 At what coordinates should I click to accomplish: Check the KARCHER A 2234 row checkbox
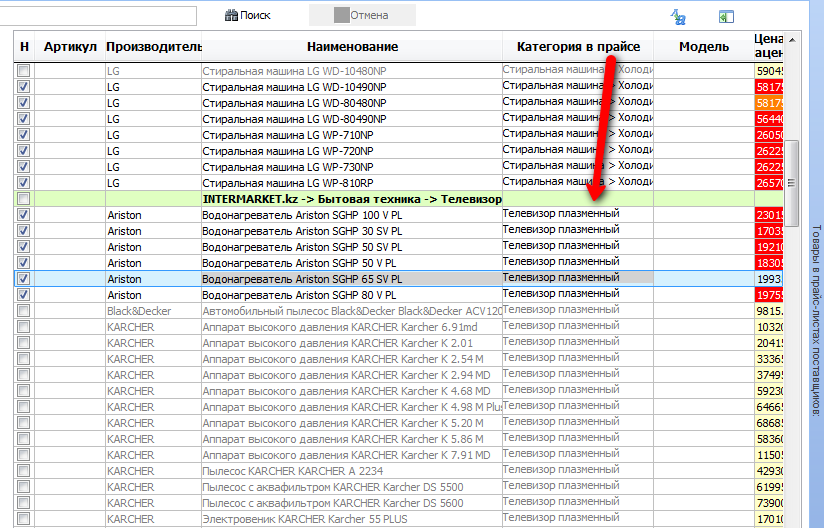click(24, 470)
